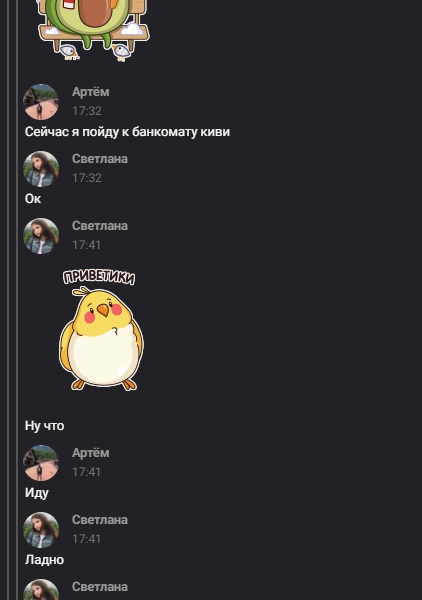422x600 pixels.
Task: Select the 'Ну что' message
Action: (44, 426)
